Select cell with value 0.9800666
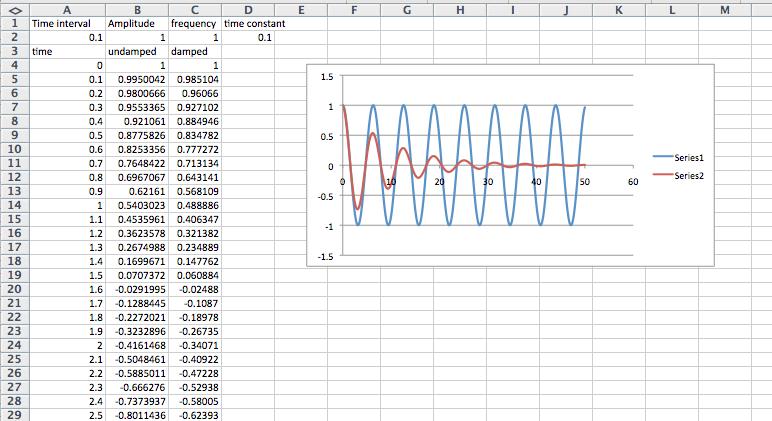 [x=137, y=94]
